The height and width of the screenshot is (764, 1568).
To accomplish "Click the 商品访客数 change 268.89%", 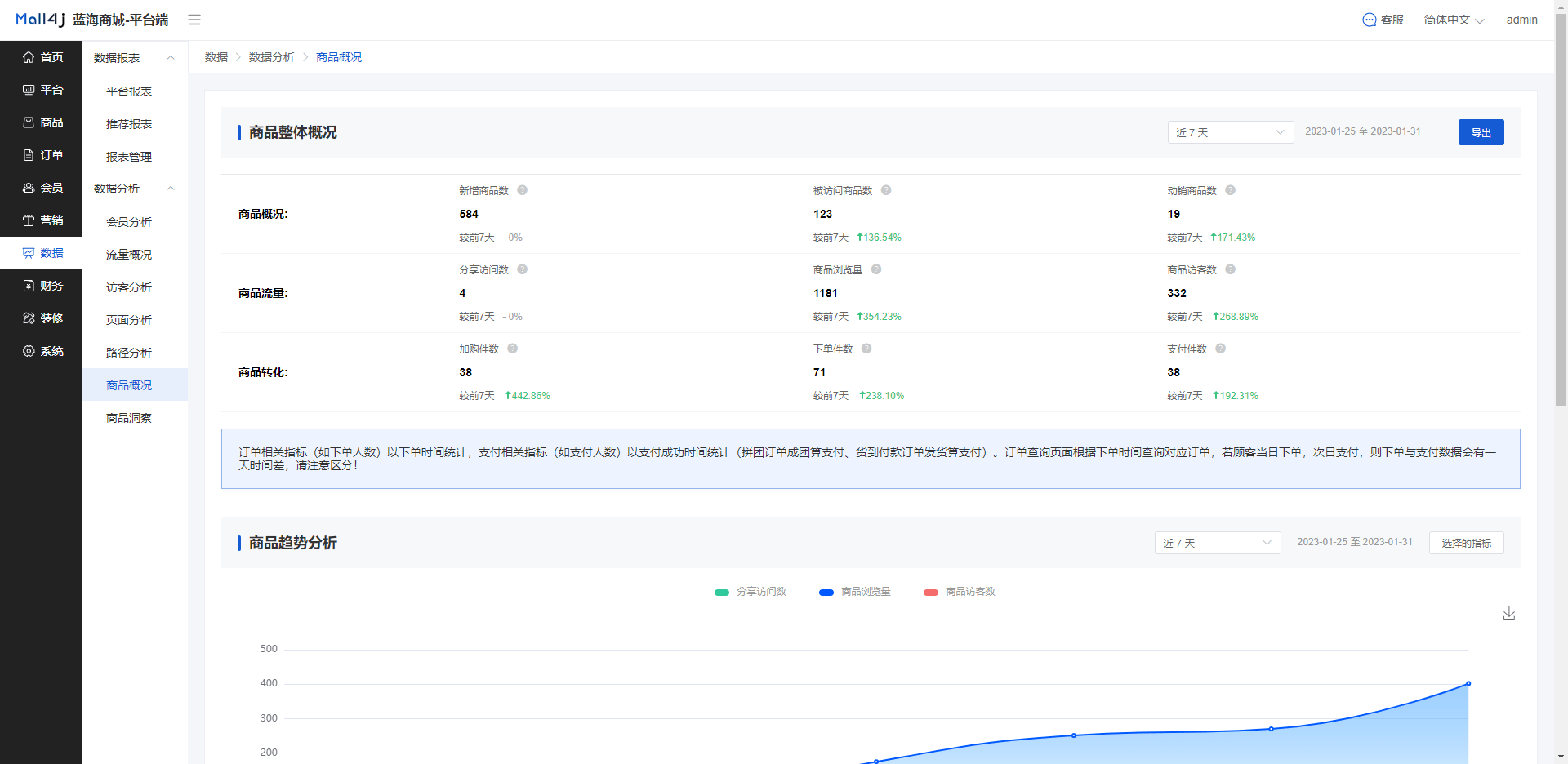I will 1236,317.
